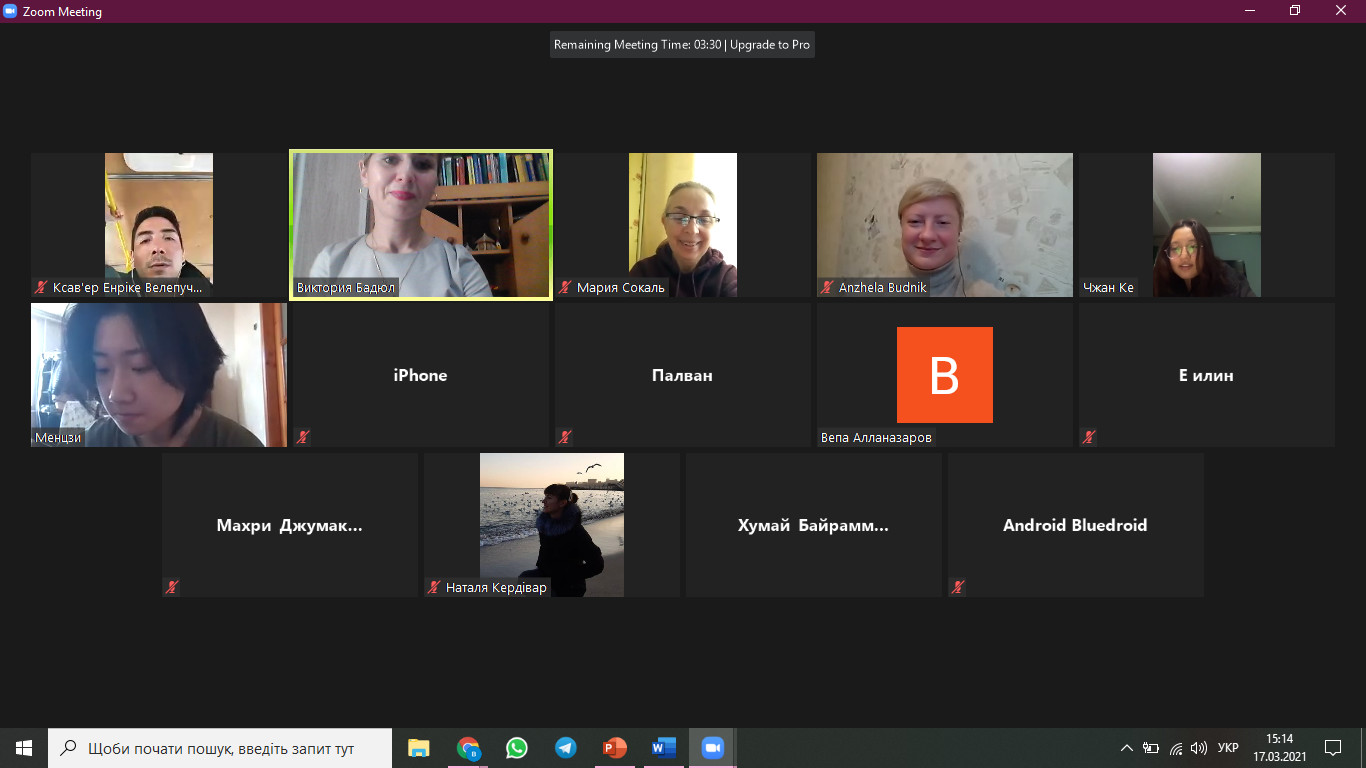Open Google Chrome from the taskbar

coord(467,748)
